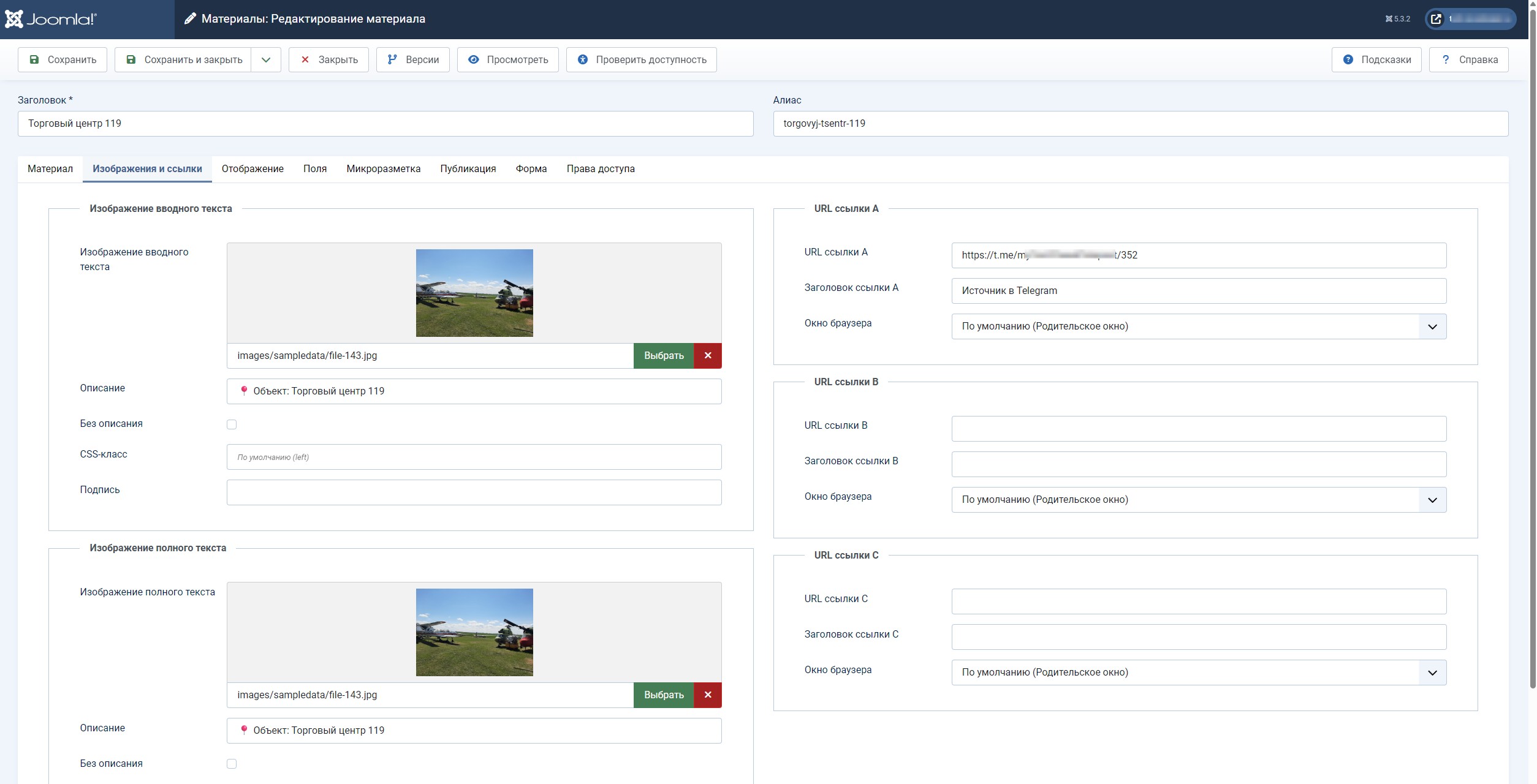Open Окно браузера dropdown for link A
Viewport: 1537px width, 784px height.
point(1198,326)
